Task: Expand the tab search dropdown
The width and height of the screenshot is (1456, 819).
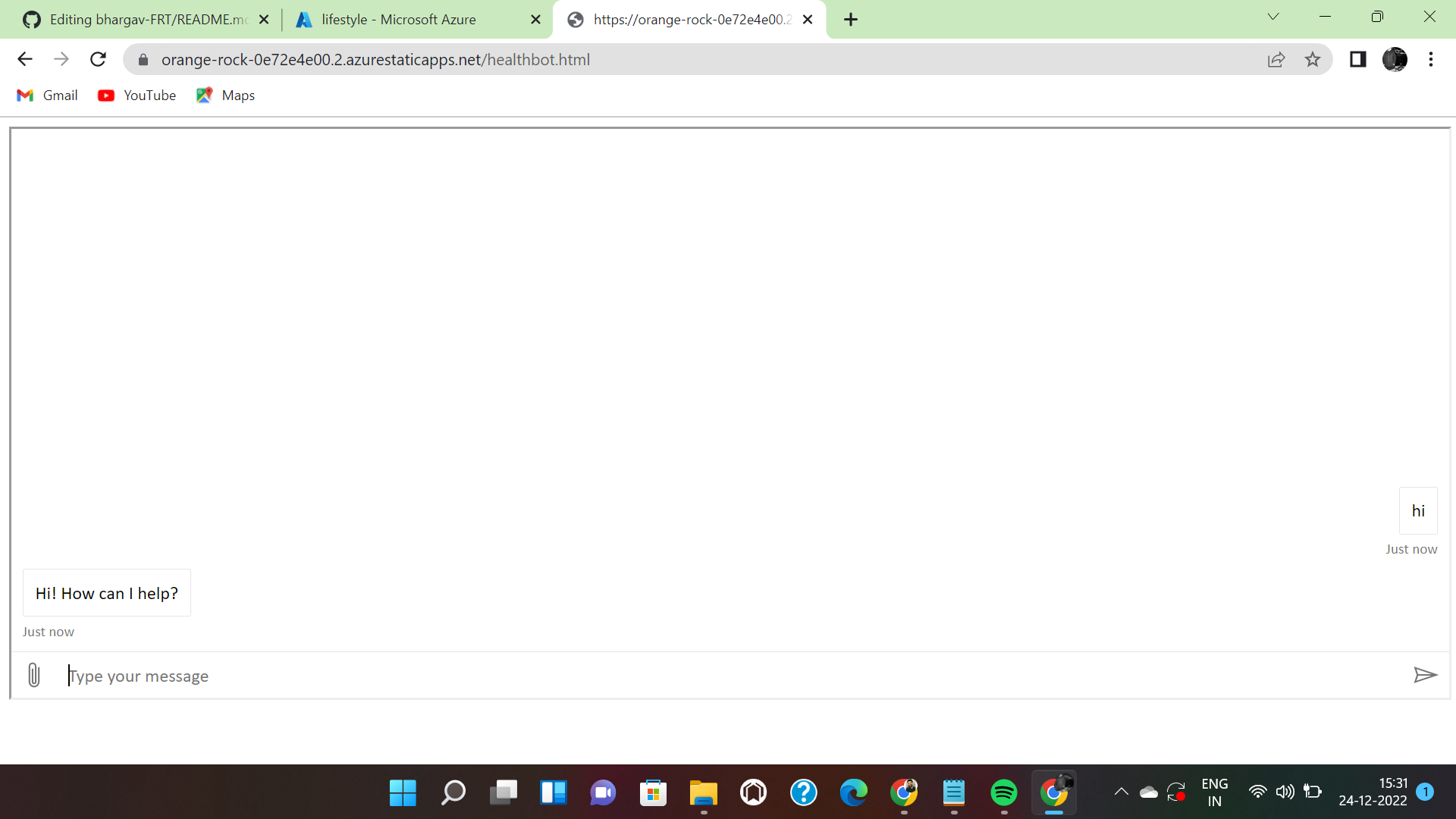Action: [1273, 17]
